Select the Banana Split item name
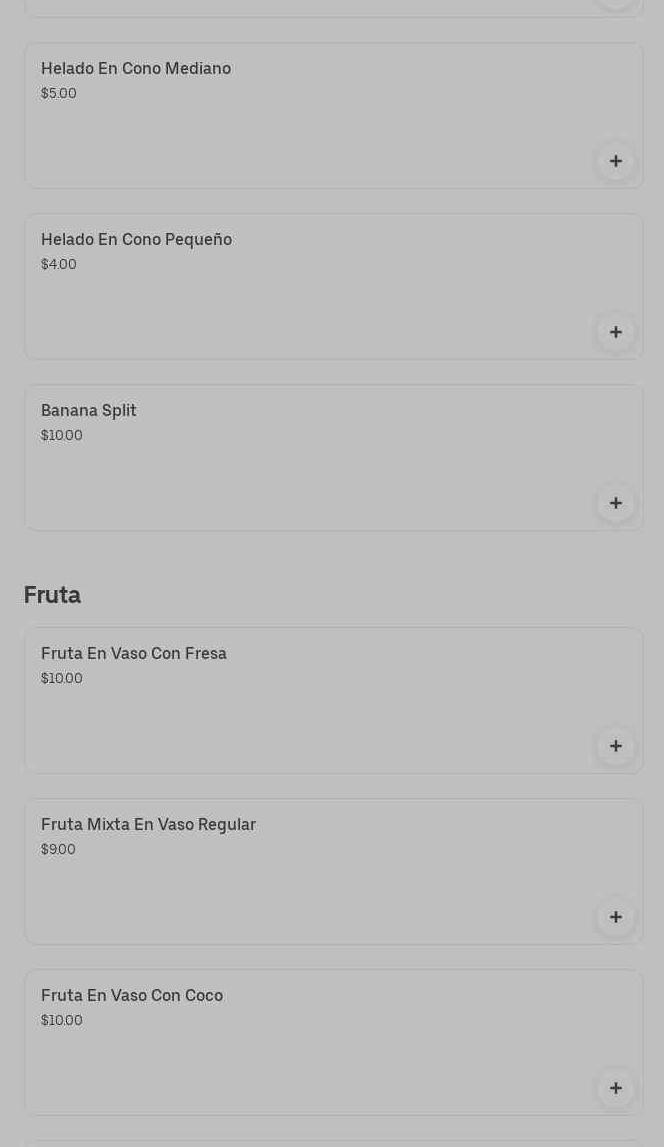The image size is (664, 1147). 89,410
